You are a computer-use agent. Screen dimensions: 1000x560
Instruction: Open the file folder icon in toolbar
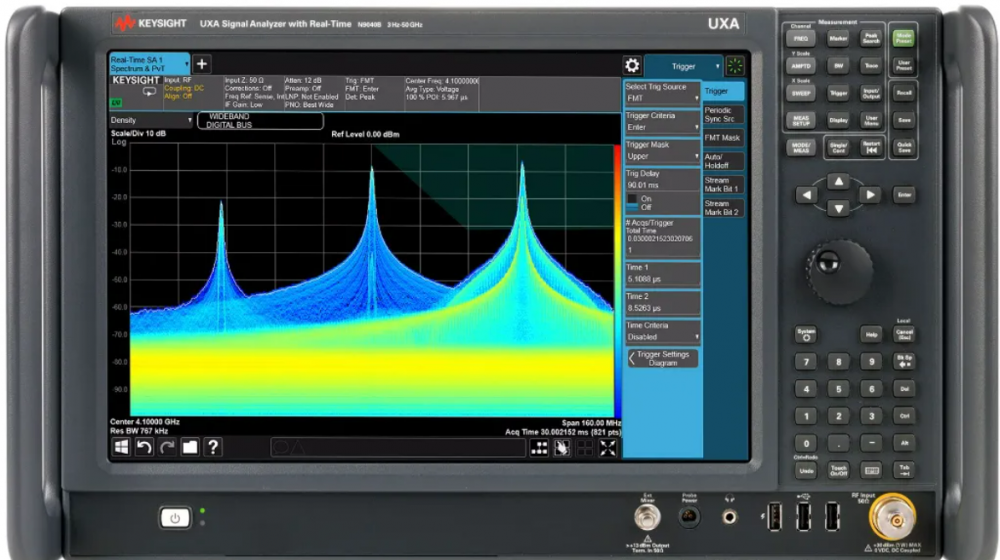pyautogui.click(x=190, y=447)
